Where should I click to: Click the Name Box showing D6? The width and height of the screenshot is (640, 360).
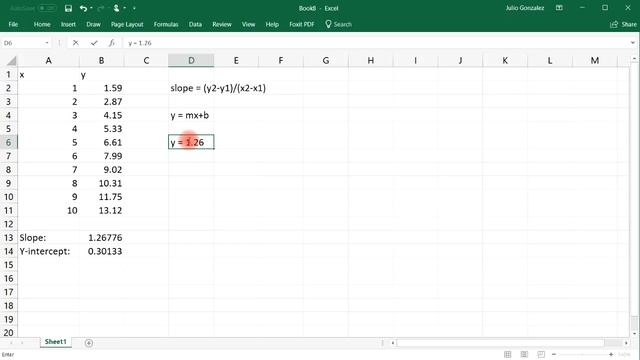pos(22,43)
